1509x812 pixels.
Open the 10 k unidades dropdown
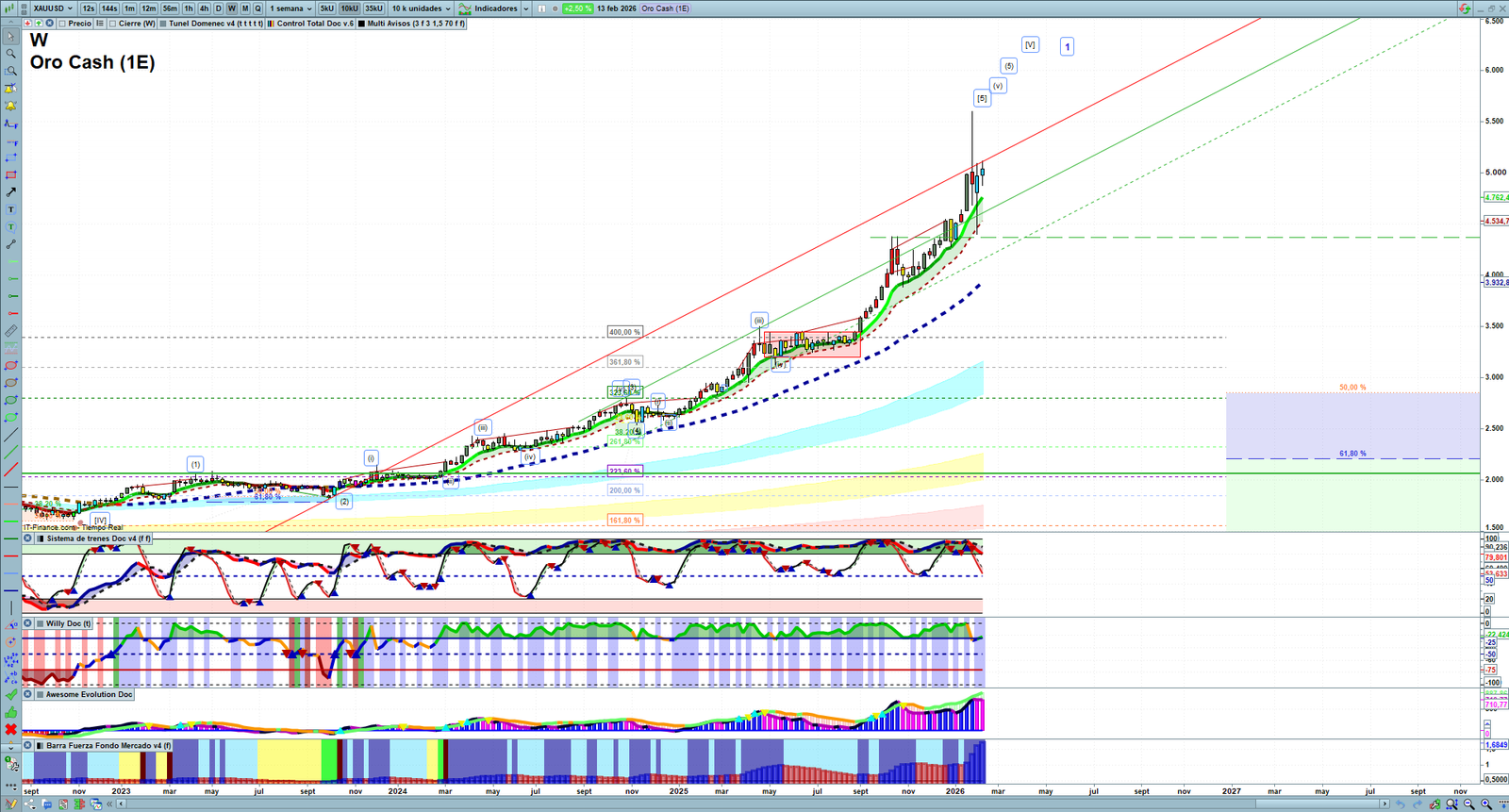click(421, 8)
